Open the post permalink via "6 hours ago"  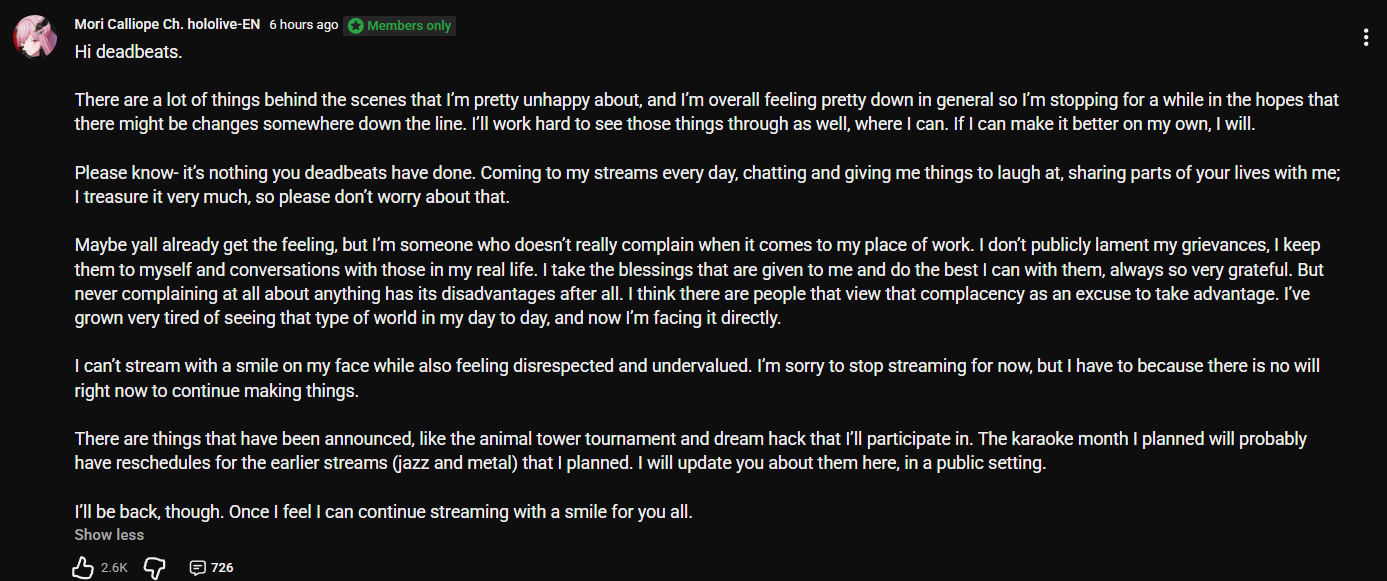click(303, 25)
